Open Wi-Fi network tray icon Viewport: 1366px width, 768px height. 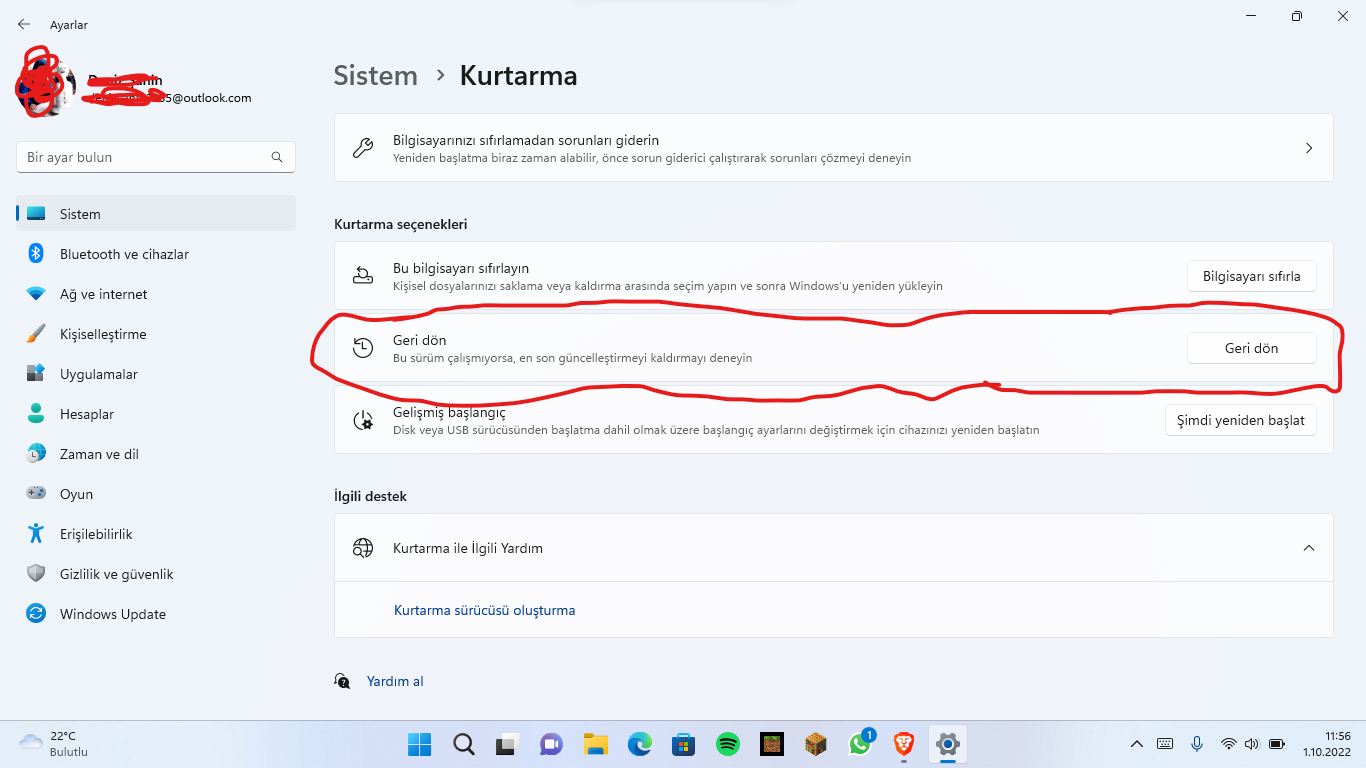[1228, 744]
